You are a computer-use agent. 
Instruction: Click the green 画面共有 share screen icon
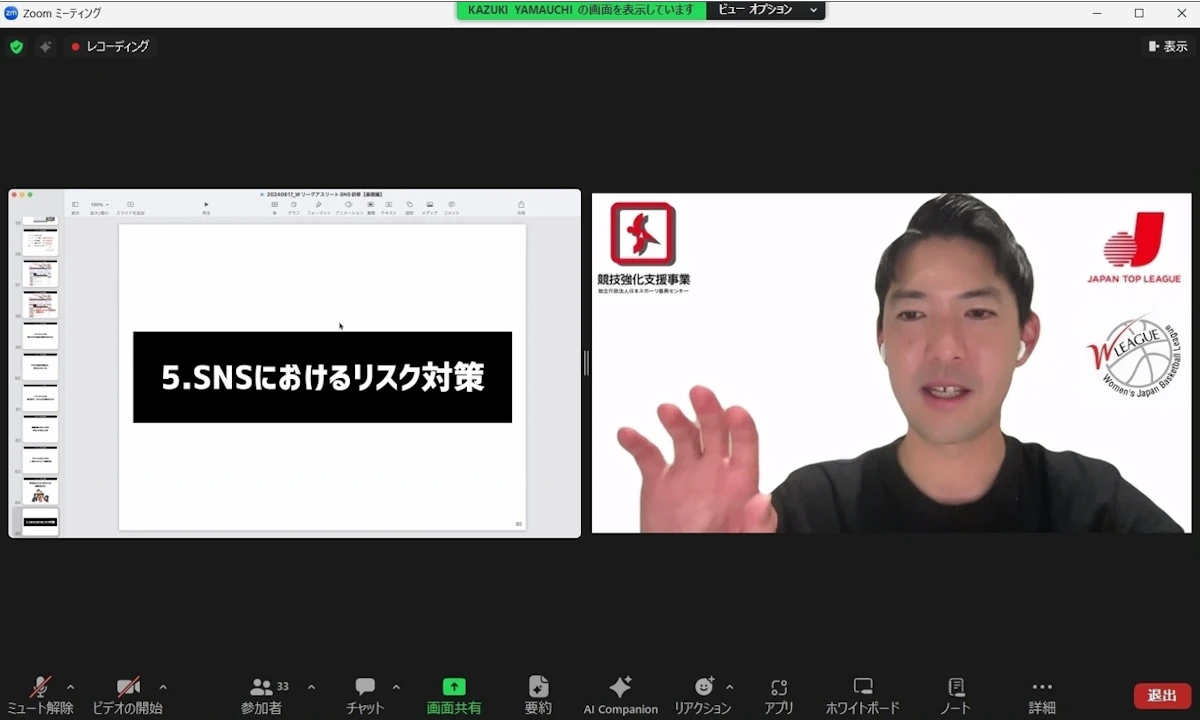(454, 687)
